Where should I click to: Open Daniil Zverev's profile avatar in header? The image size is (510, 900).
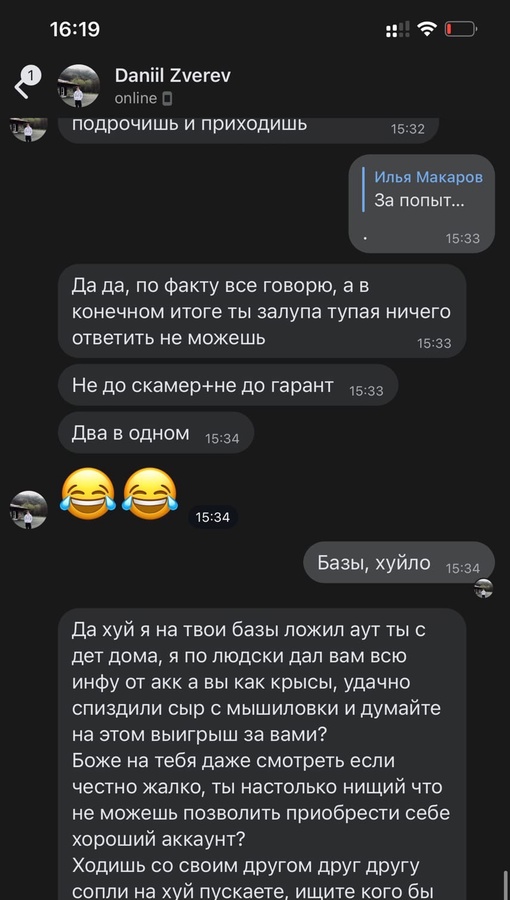79,86
